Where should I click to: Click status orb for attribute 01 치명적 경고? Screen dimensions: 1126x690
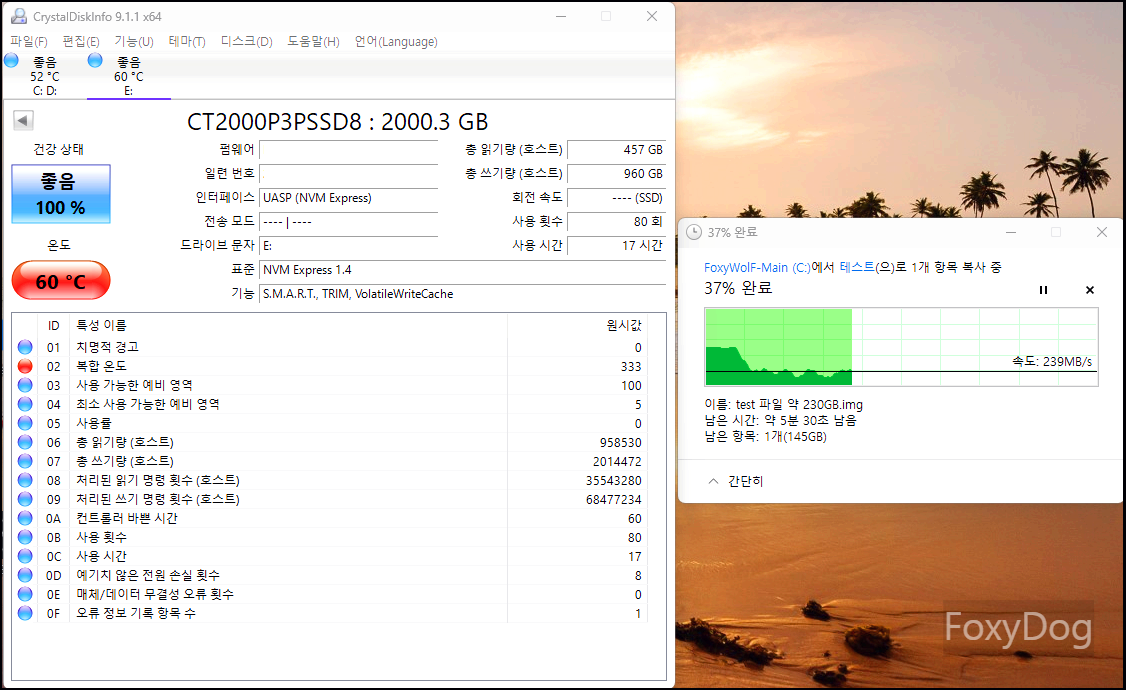coord(25,348)
